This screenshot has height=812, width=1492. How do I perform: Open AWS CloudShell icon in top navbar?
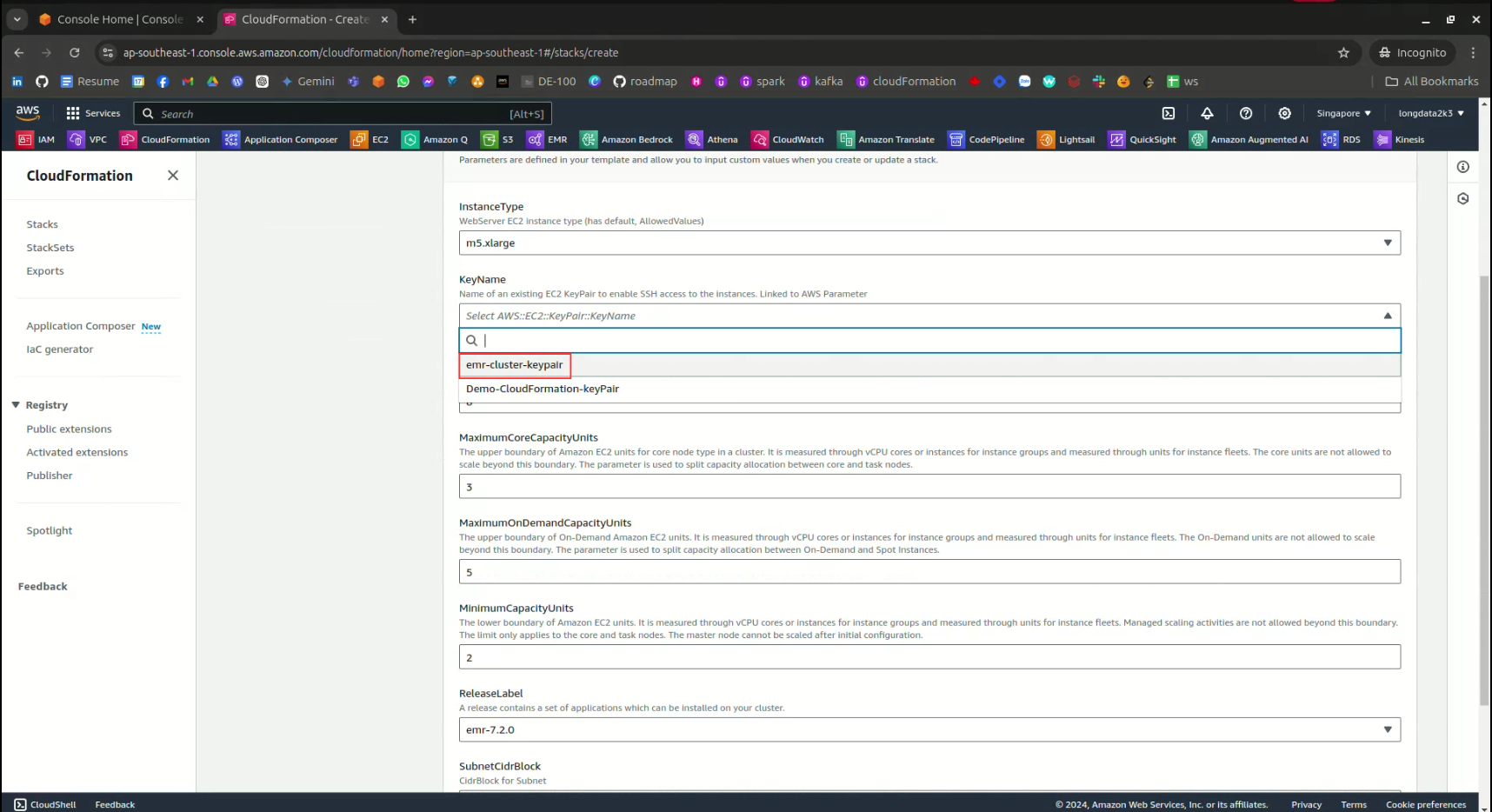tap(1169, 113)
